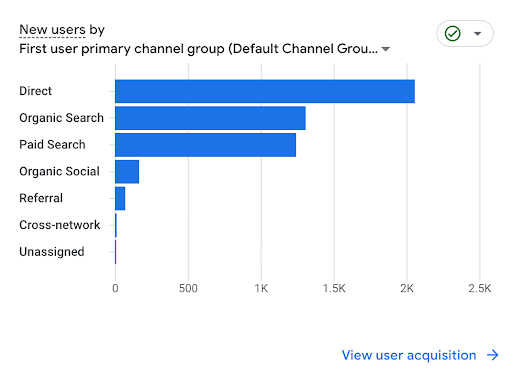512x375 pixels.
Task: Click the Referral channel label
Action: [x=41, y=198]
